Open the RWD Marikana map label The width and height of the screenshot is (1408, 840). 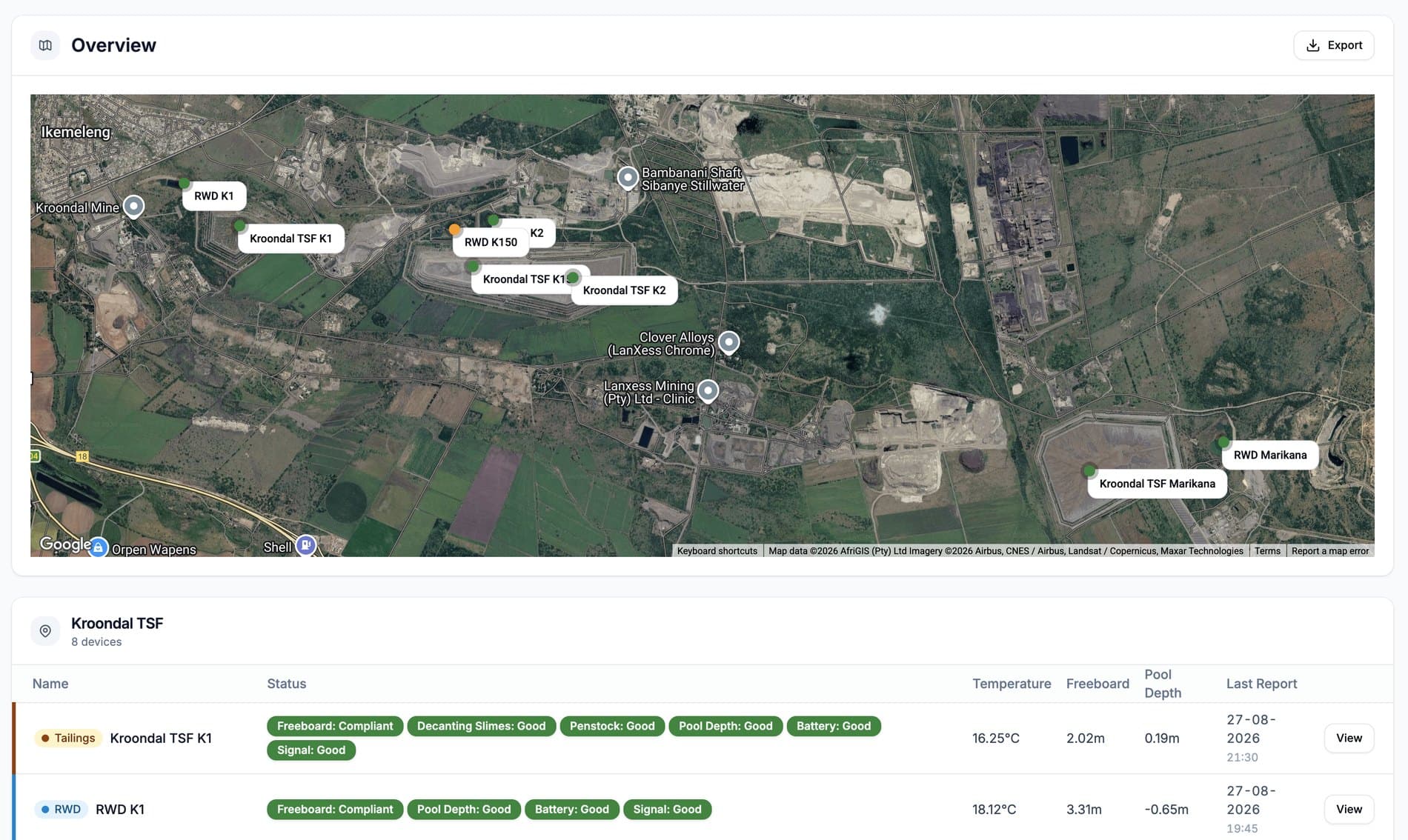click(1270, 455)
